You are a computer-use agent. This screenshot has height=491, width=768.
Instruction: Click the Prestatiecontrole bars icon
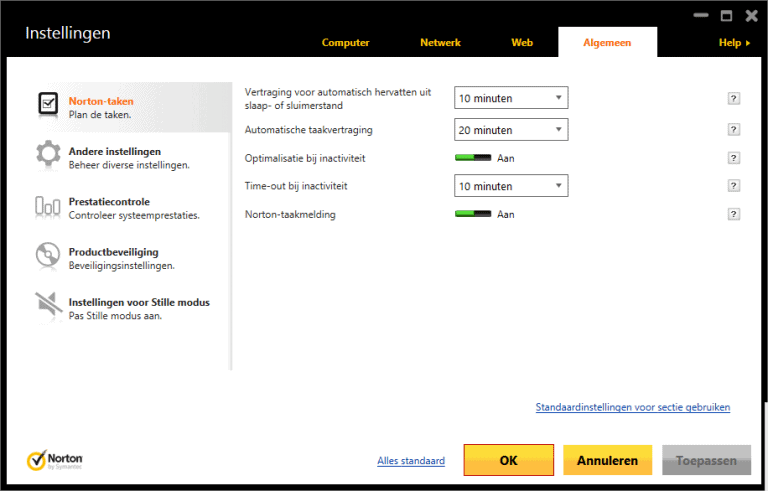pyautogui.click(x=48, y=206)
